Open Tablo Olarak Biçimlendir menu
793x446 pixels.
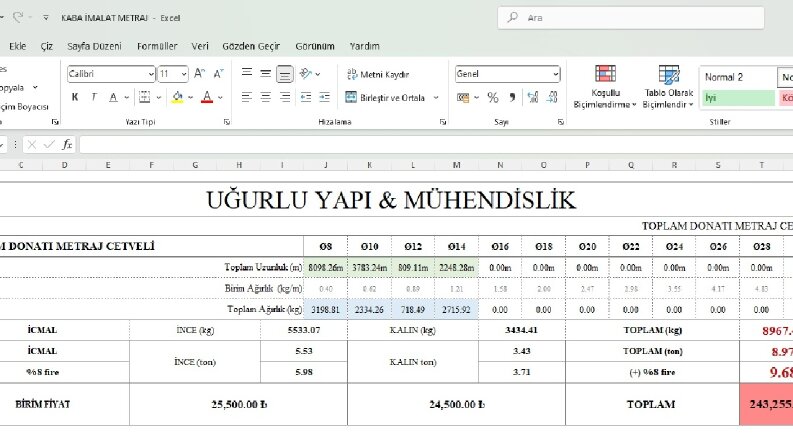(669, 87)
